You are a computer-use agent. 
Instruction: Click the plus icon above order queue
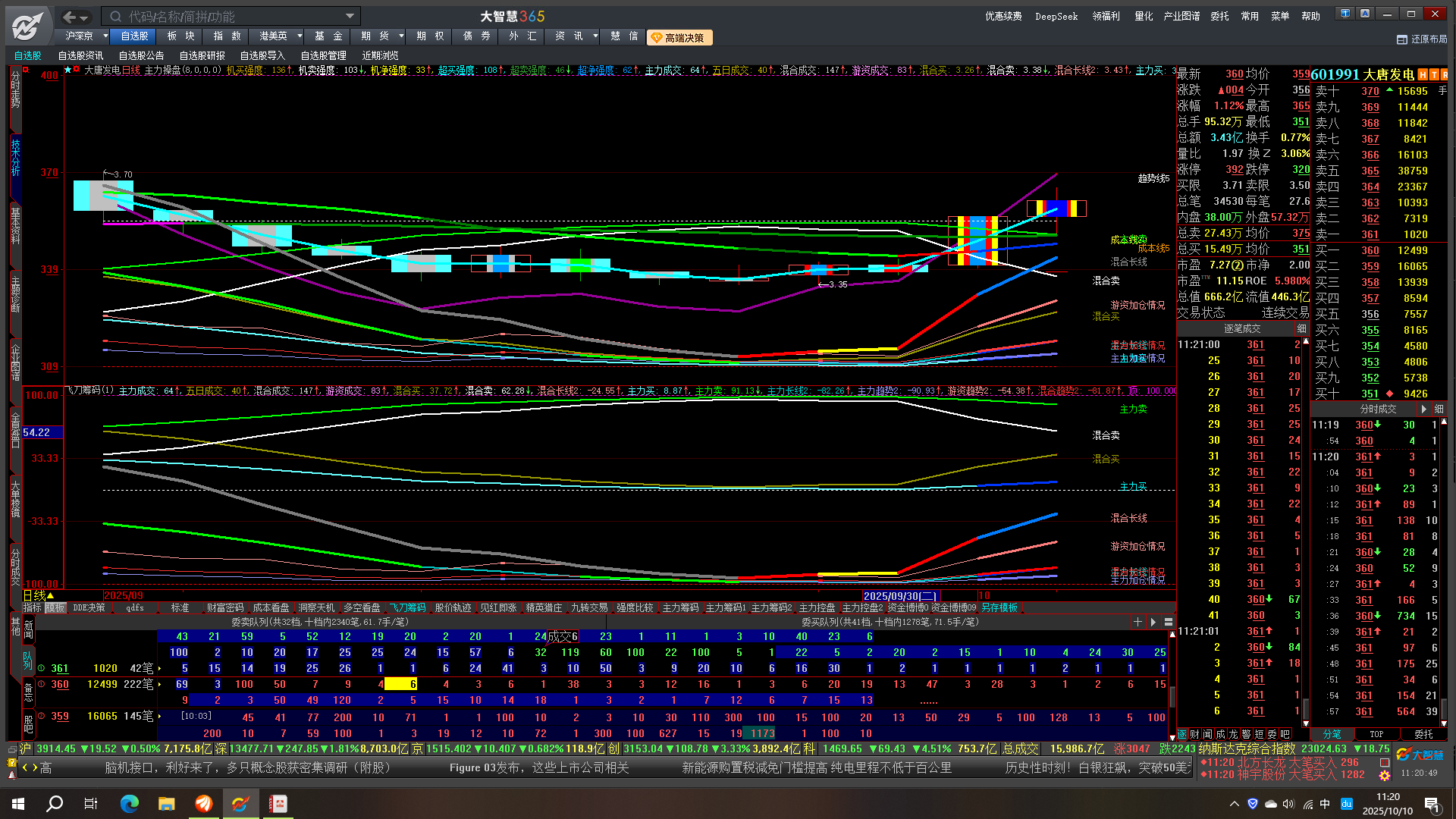point(1137,622)
